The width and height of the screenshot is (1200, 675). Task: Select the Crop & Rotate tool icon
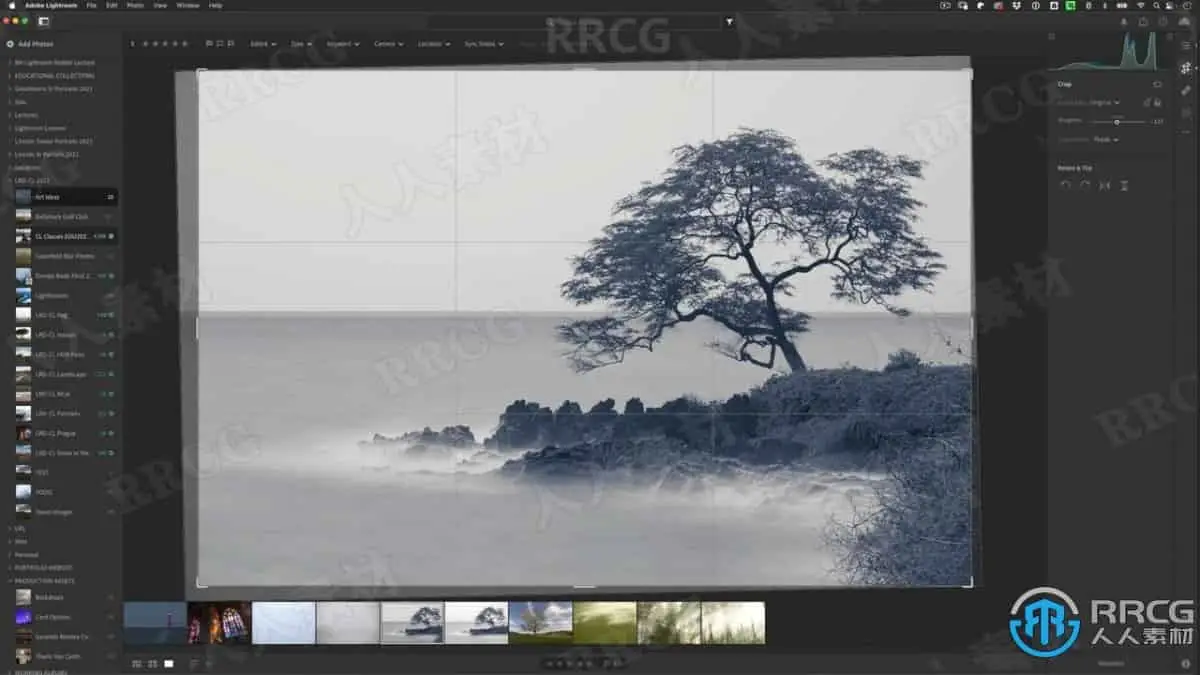click(x=1186, y=68)
